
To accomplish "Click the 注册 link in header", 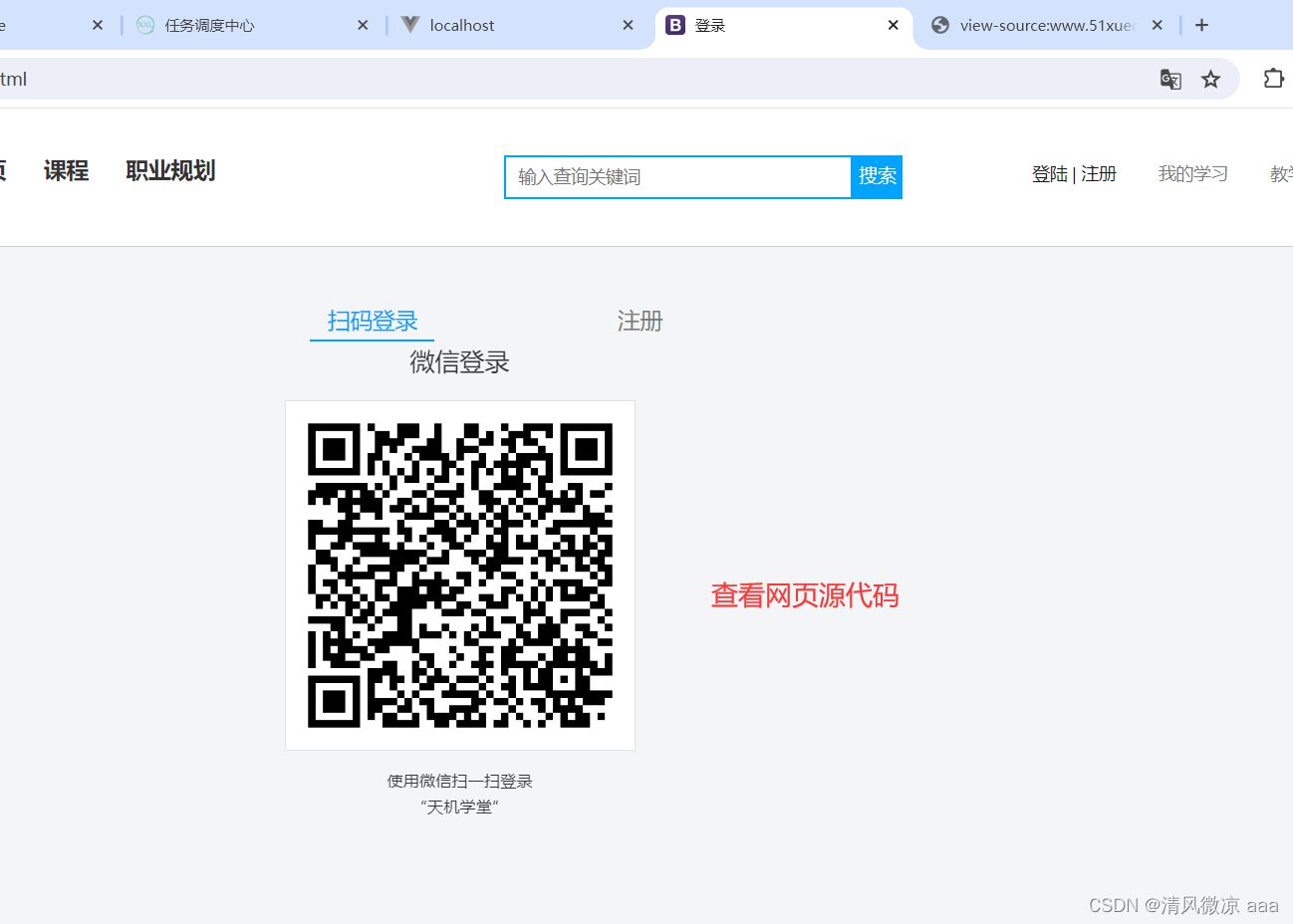I will pos(1099,174).
